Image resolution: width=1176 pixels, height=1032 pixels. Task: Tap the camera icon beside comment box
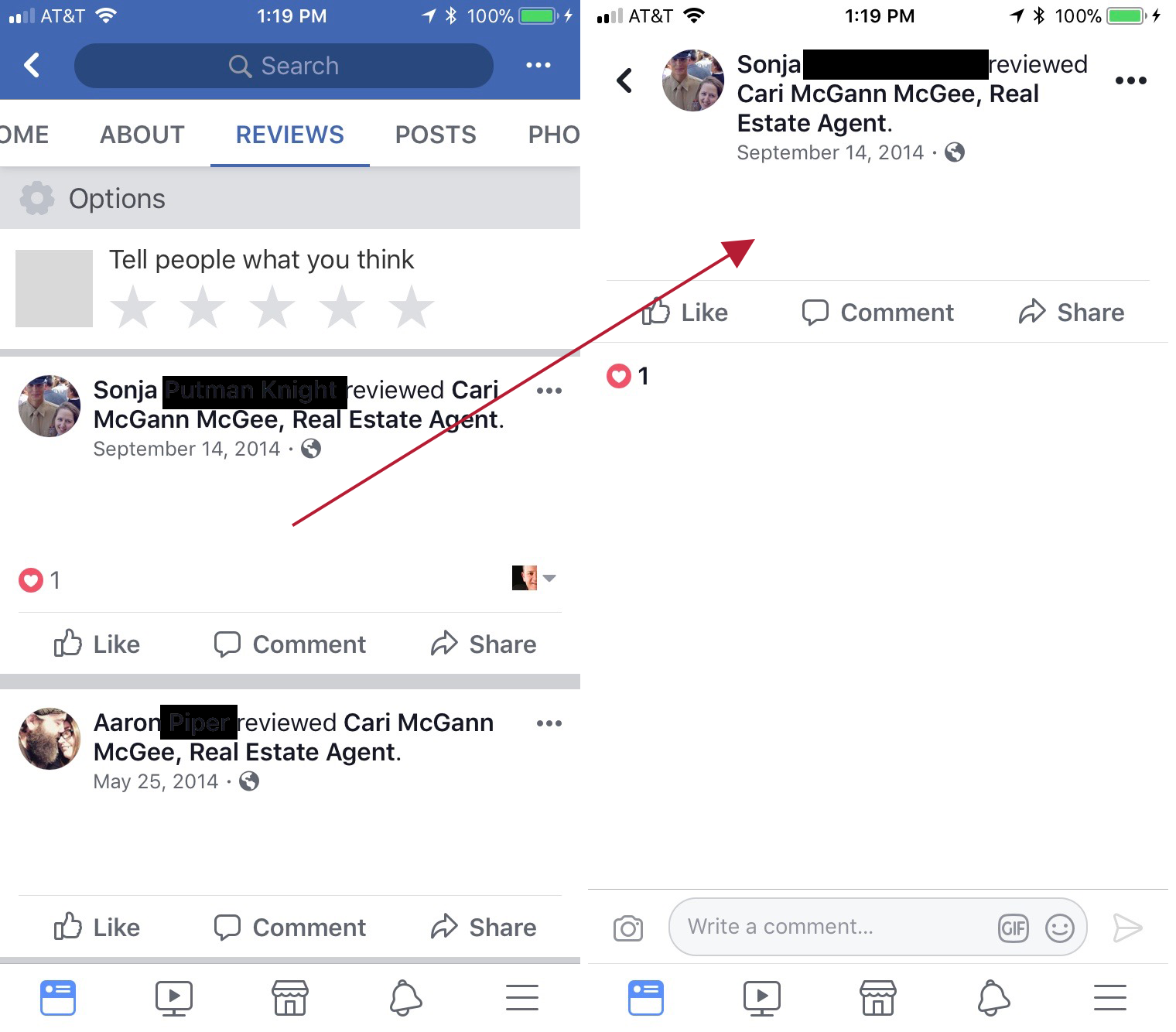click(x=627, y=928)
